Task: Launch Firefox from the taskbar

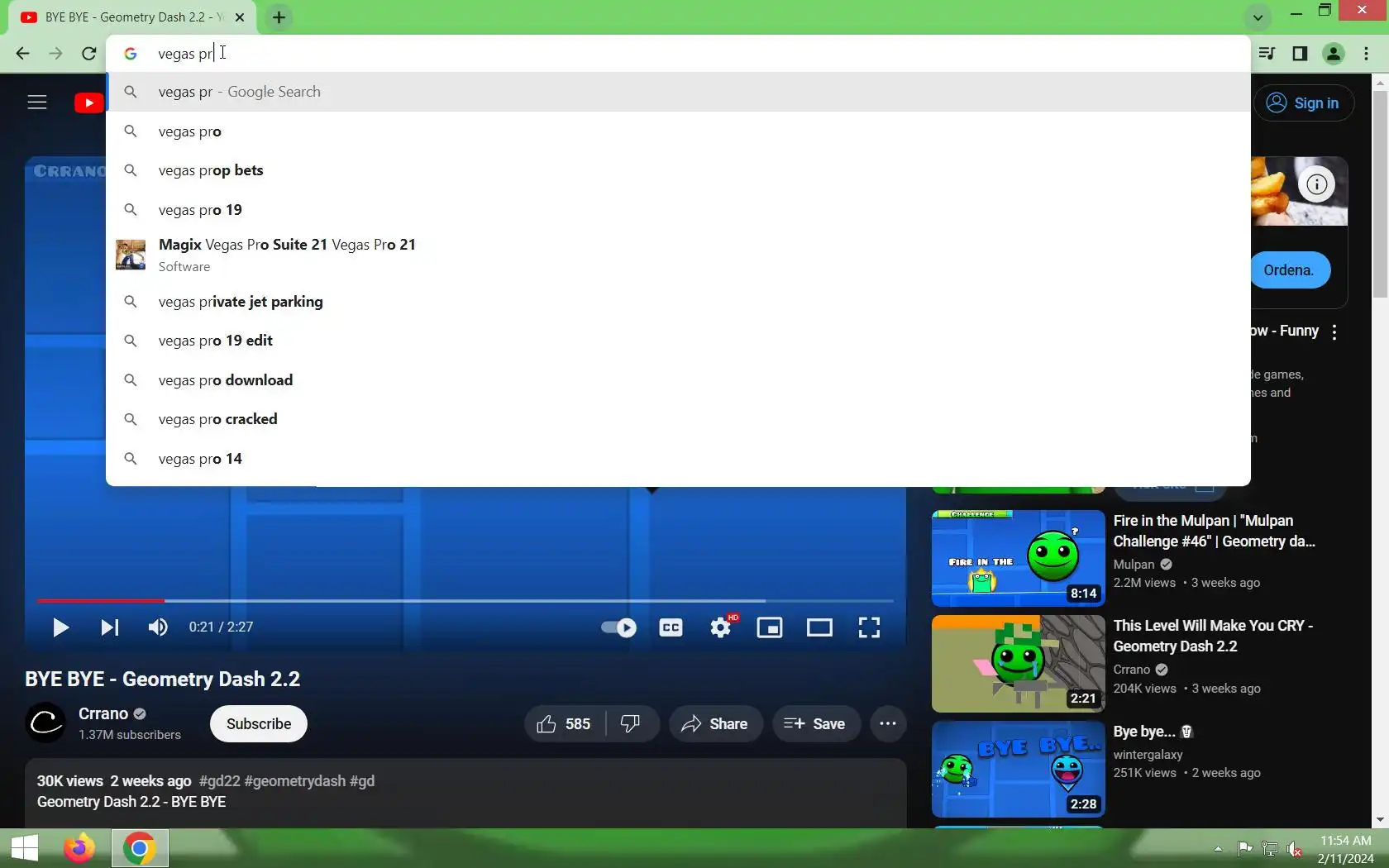Action: click(79, 848)
